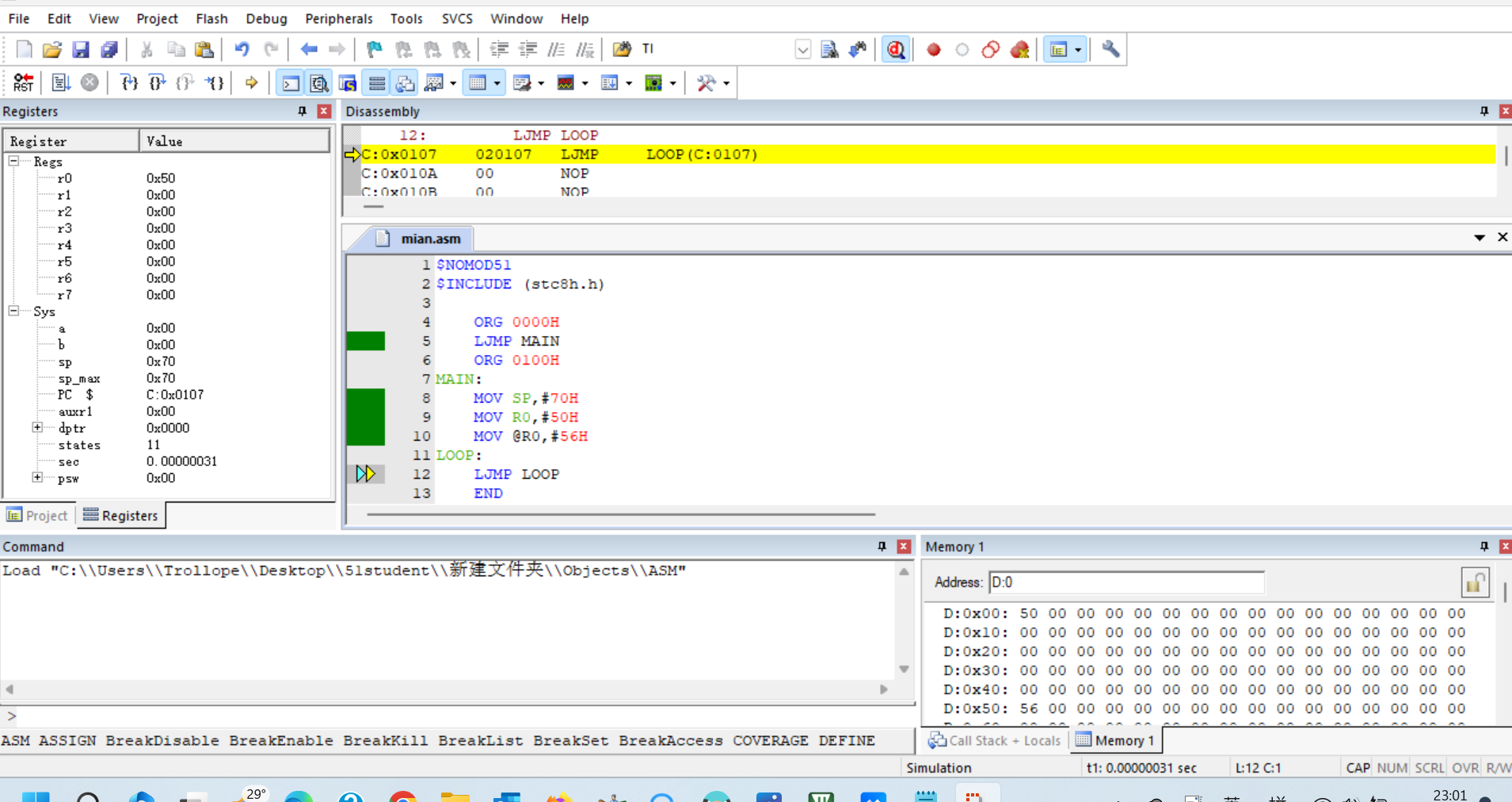
Task: Click the Indent selection icon
Action: pyautogui.click(x=499, y=49)
